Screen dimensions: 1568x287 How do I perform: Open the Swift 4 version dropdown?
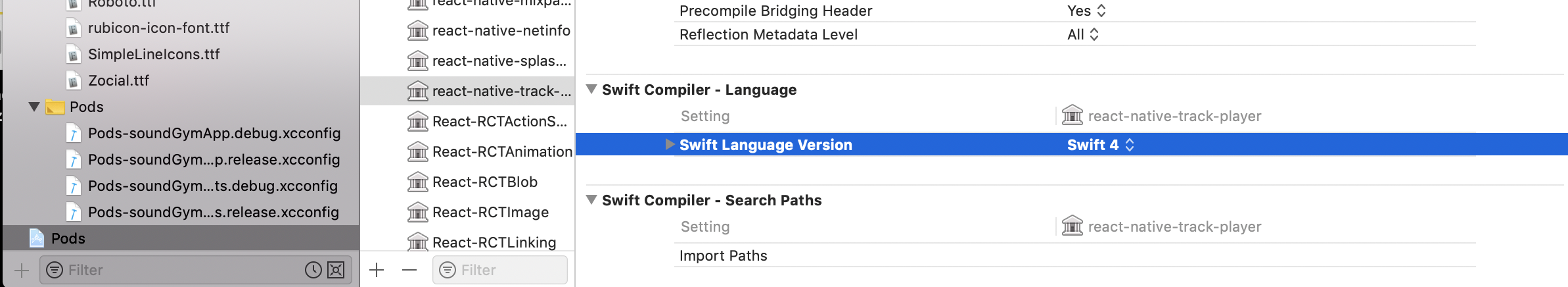[1100, 145]
